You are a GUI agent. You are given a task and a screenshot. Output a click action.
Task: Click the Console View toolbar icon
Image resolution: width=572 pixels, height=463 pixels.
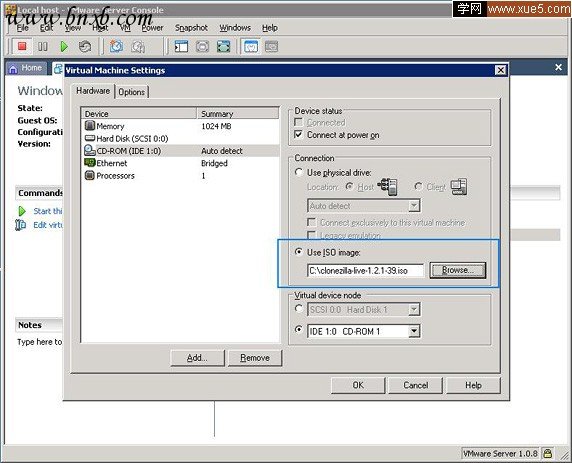click(271, 46)
